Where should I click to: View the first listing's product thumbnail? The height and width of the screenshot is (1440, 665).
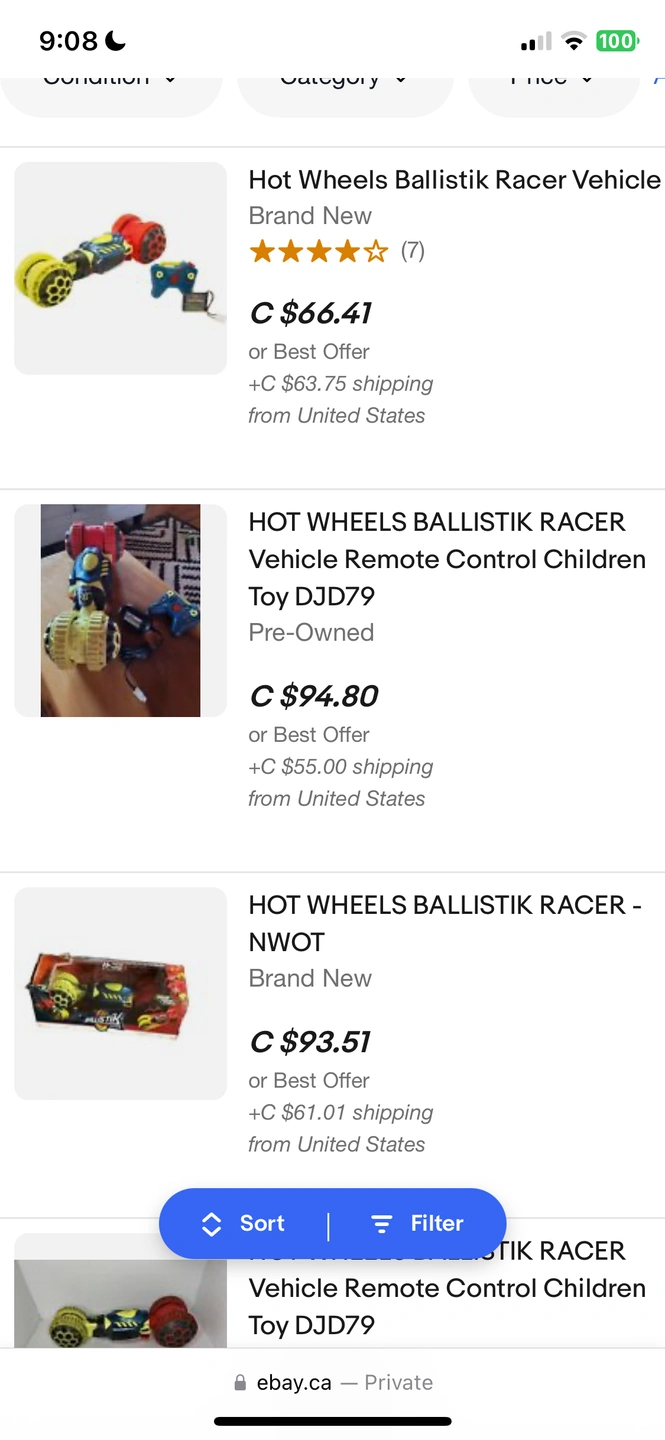coord(121,268)
